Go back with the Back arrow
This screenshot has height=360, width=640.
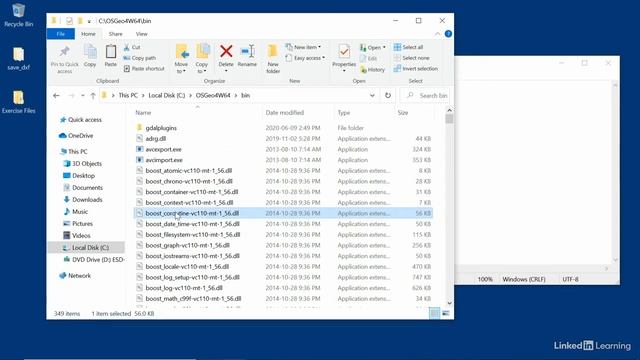(x=56, y=96)
